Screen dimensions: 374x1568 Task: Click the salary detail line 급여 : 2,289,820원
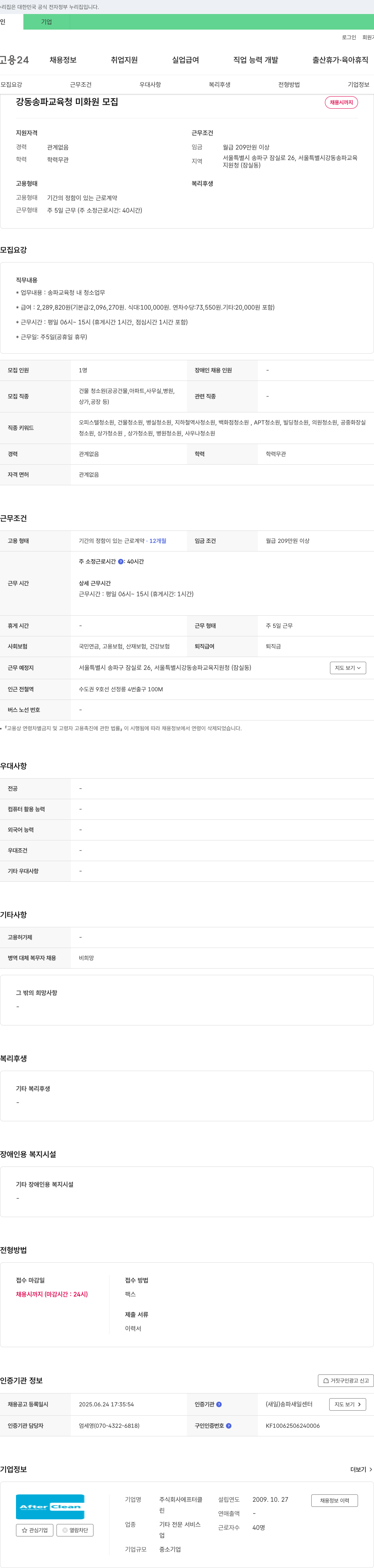pyautogui.click(x=145, y=307)
